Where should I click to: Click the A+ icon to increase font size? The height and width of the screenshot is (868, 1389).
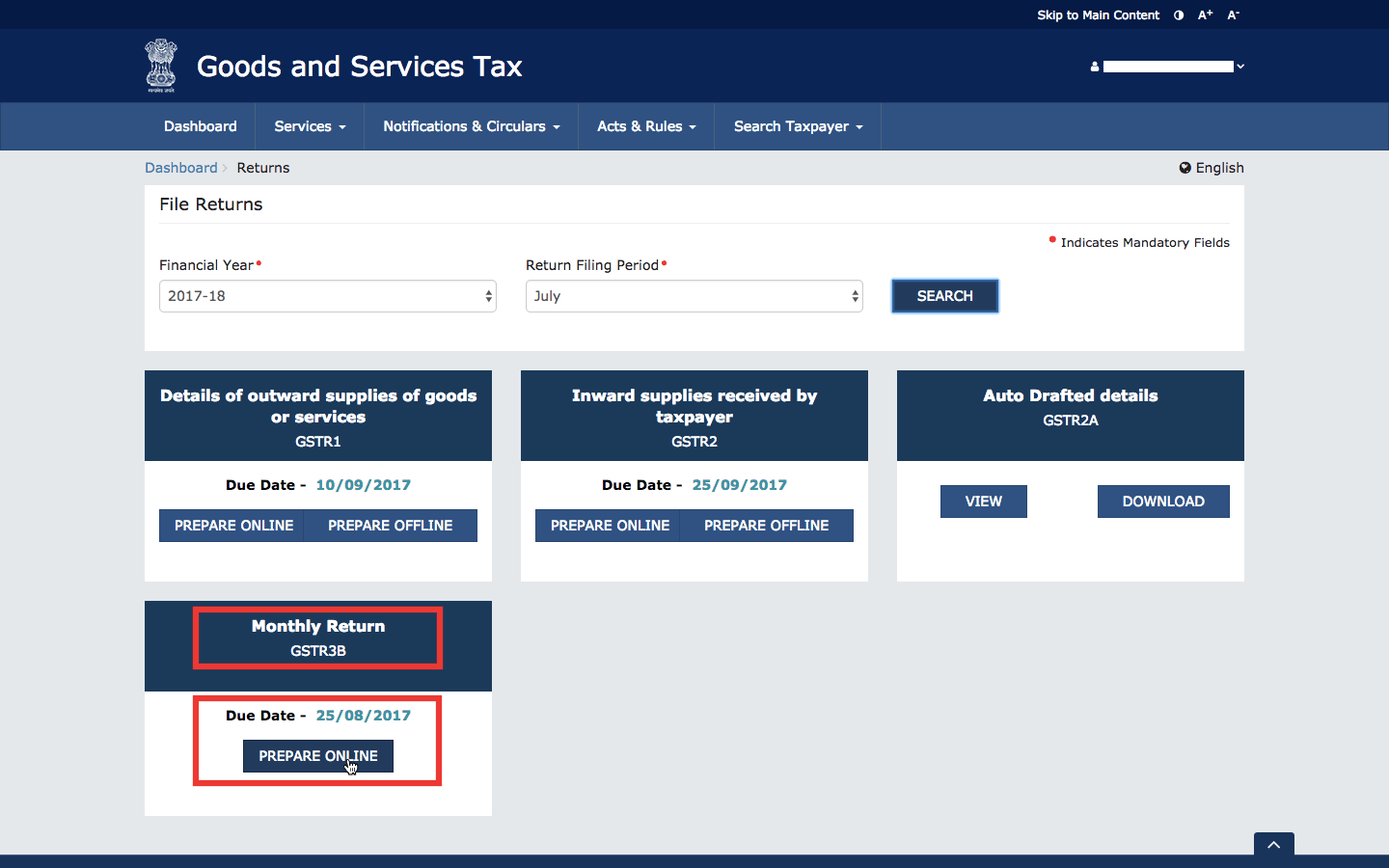click(x=1204, y=14)
